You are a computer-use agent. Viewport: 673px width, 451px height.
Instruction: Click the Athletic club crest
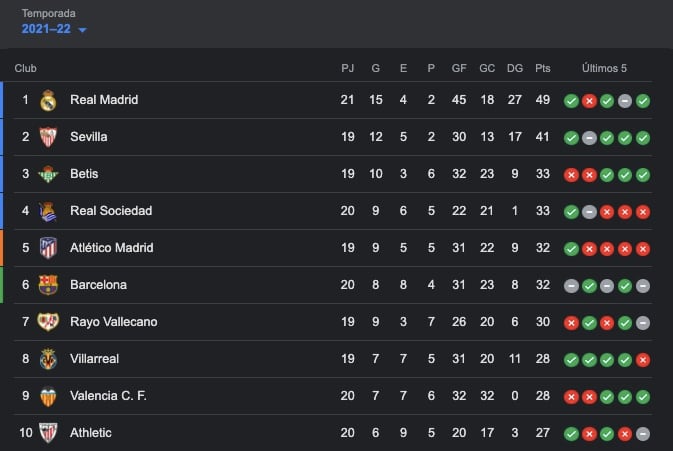pos(47,433)
